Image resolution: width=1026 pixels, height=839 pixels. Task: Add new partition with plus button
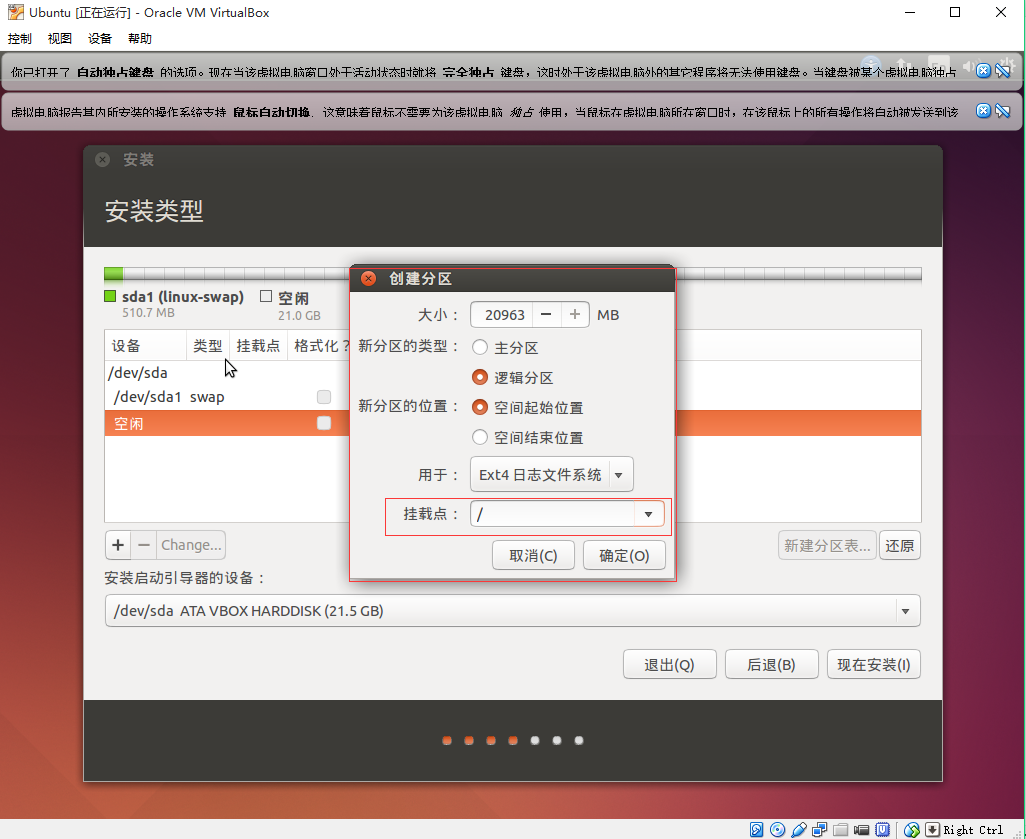pyautogui.click(x=118, y=544)
